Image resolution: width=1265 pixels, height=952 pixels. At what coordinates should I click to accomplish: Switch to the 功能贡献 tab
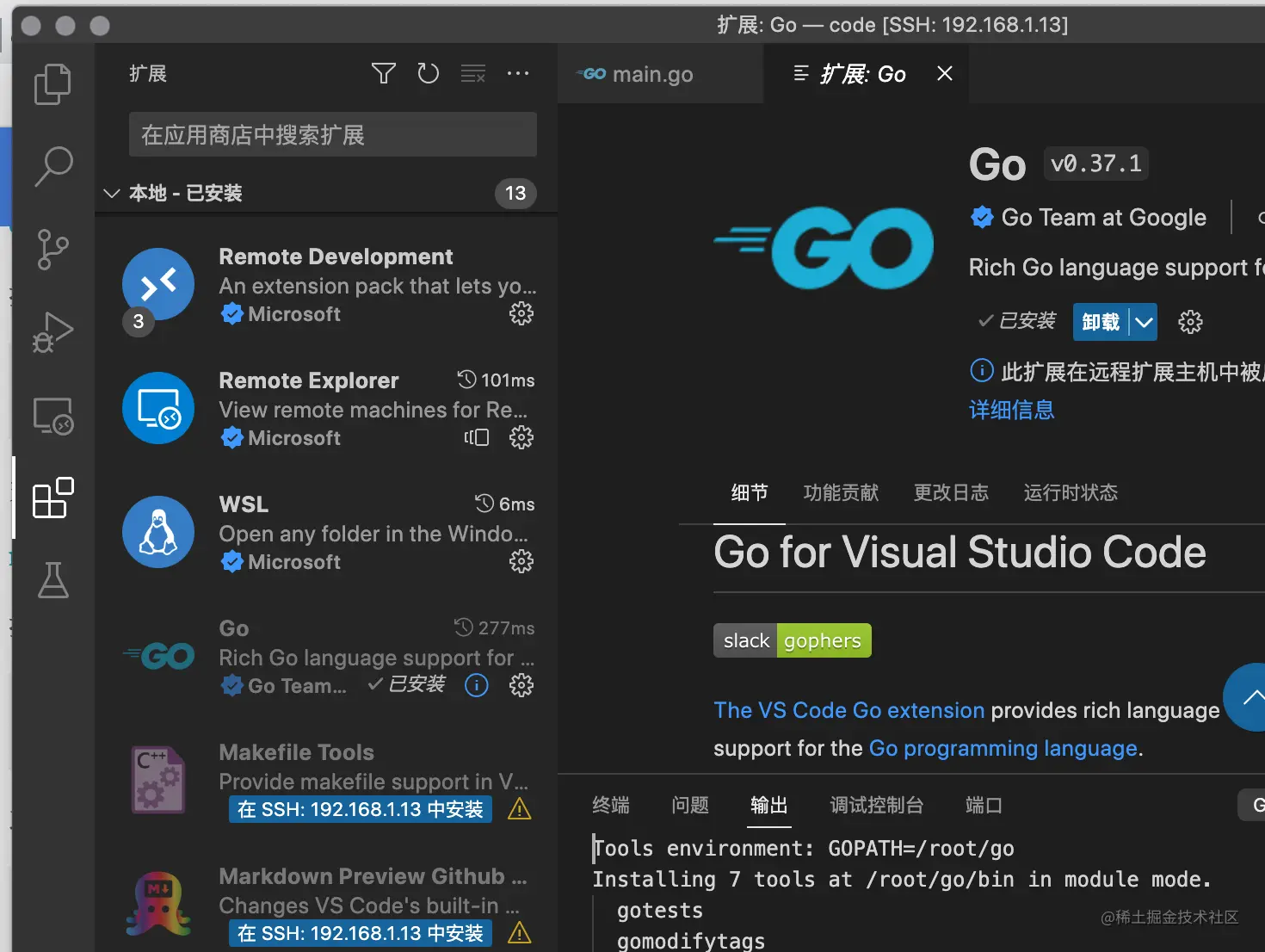click(841, 492)
